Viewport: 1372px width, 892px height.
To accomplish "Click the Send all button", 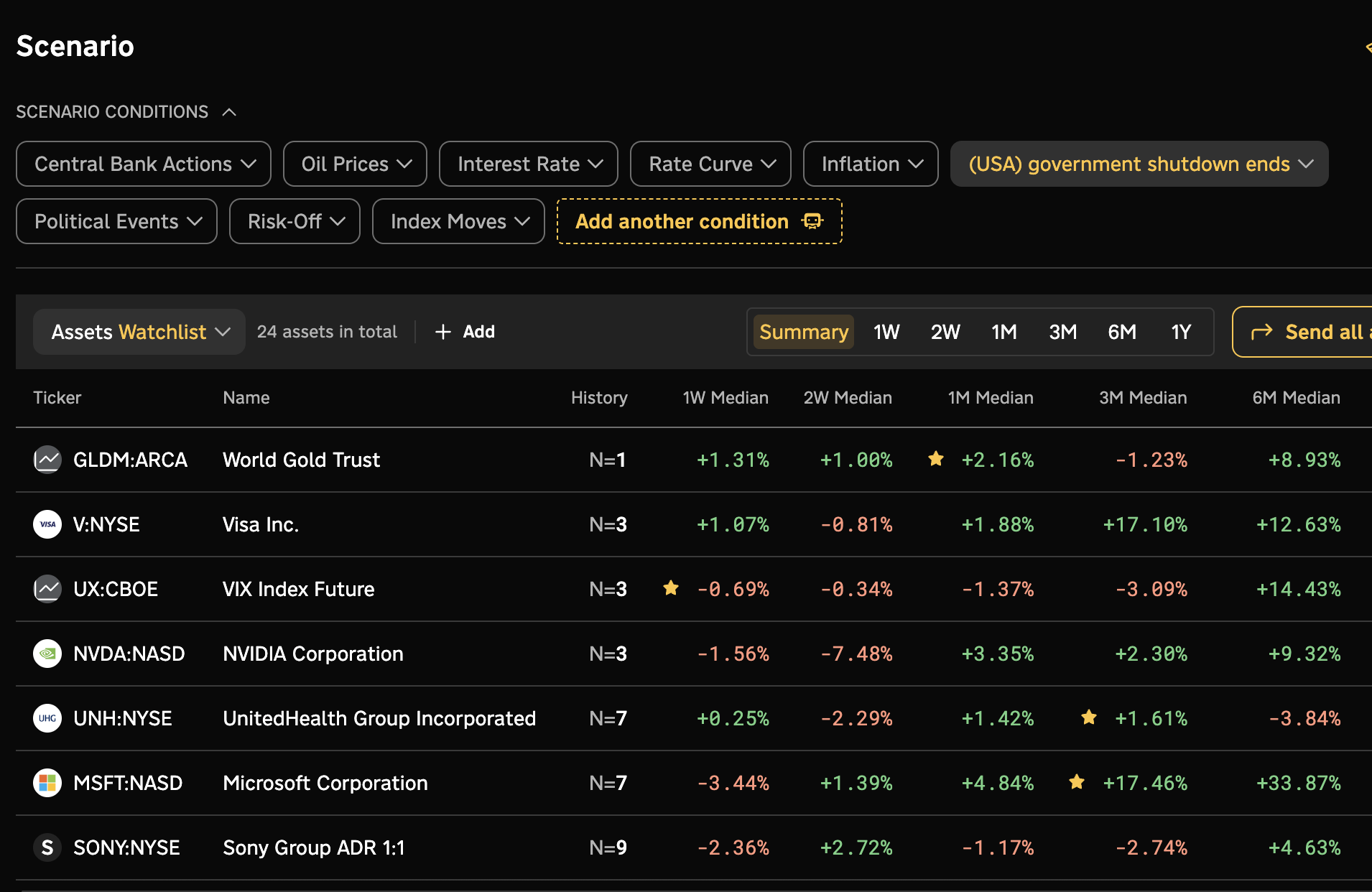I will (x=1302, y=332).
